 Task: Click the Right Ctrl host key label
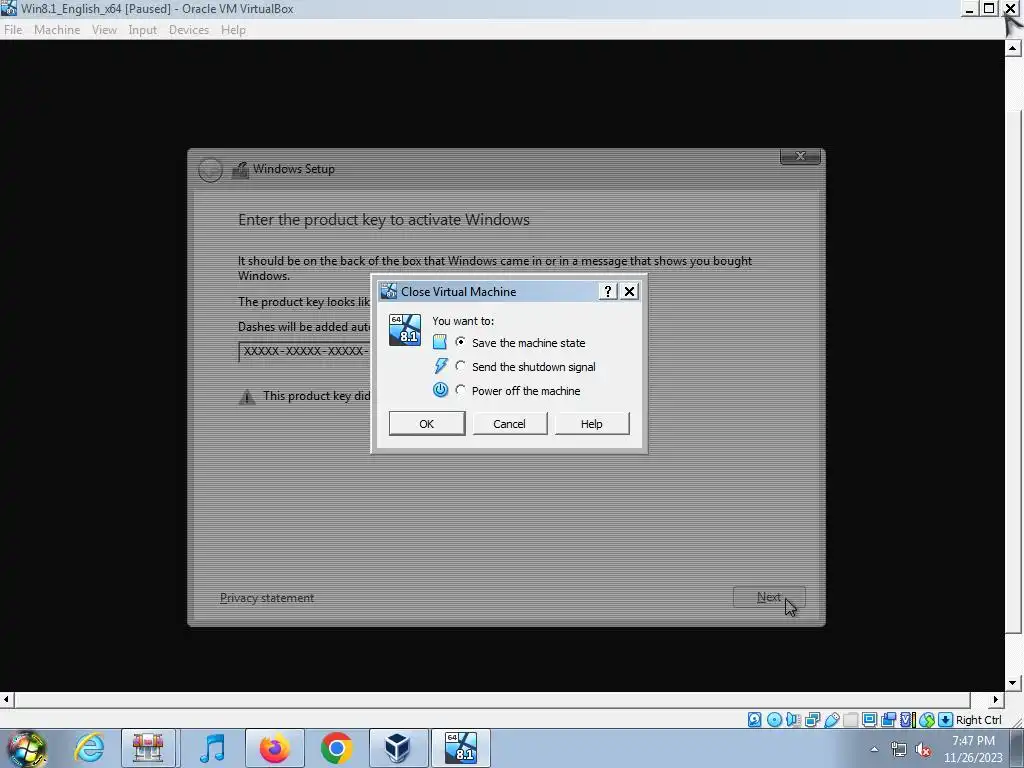click(978, 720)
